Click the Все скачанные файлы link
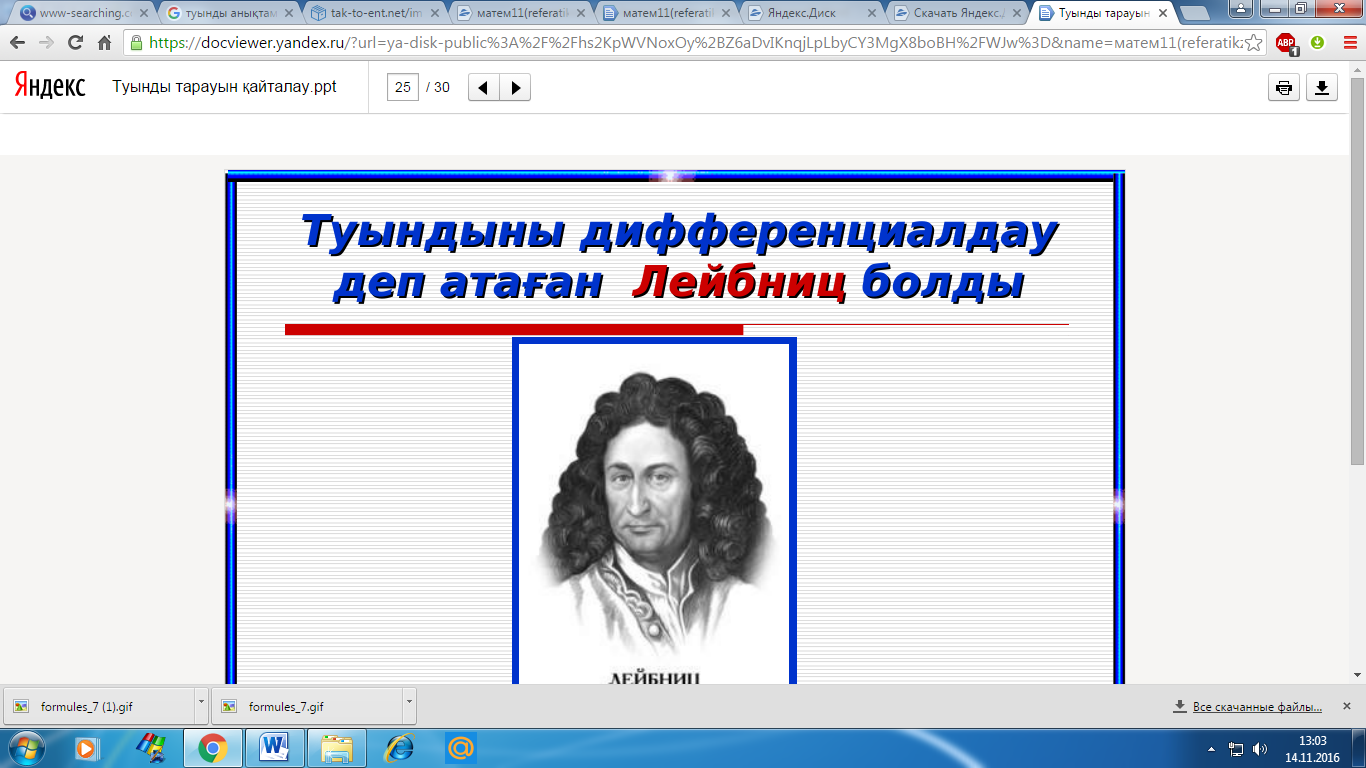The width and height of the screenshot is (1366, 768). pos(1257,707)
